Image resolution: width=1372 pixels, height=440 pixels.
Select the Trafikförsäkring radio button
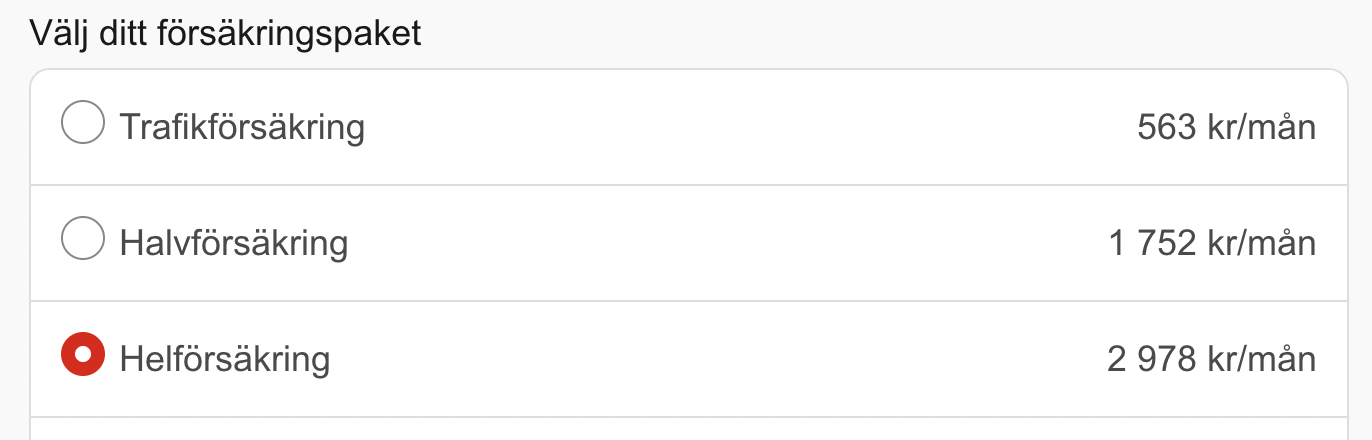(x=83, y=125)
